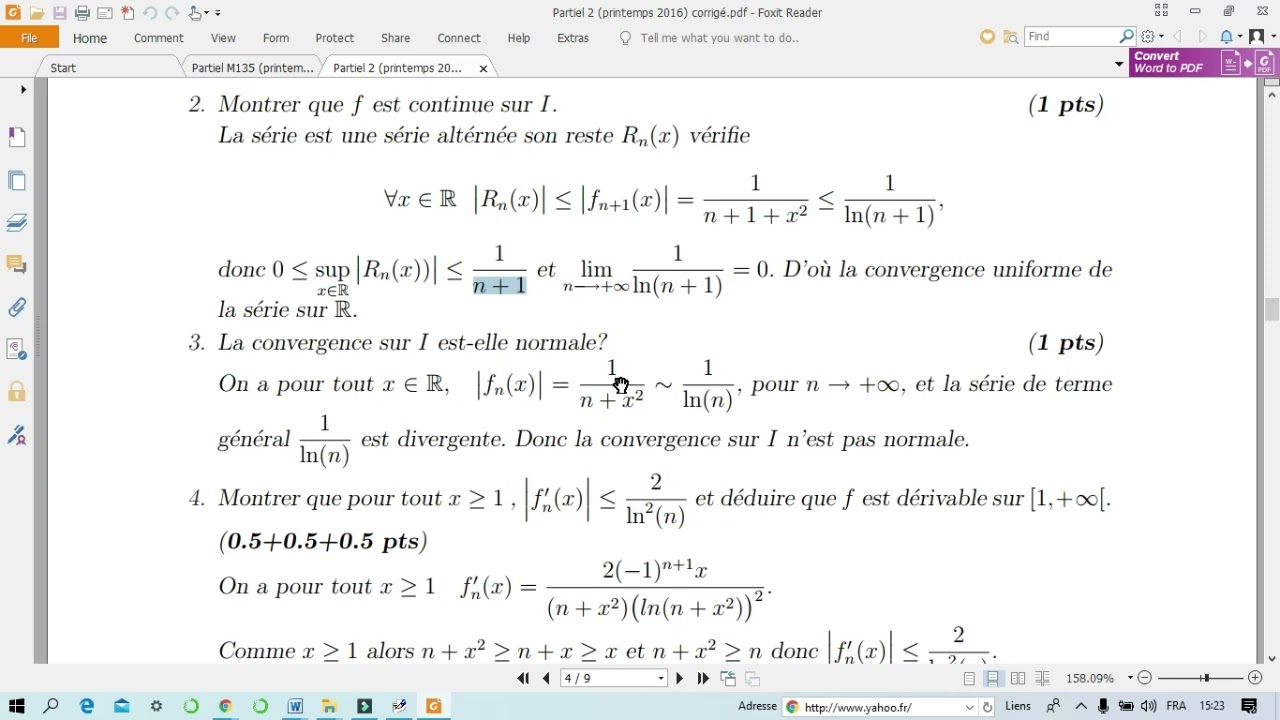The width and height of the screenshot is (1280, 720).
Task: Open the Protect ribbon tab
Action: (335, 38)
